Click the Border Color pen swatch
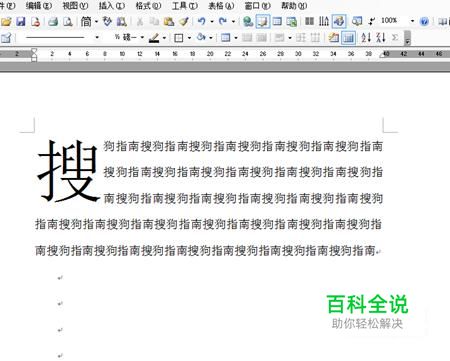The image size is (450, 361). [x=154, y=37]
